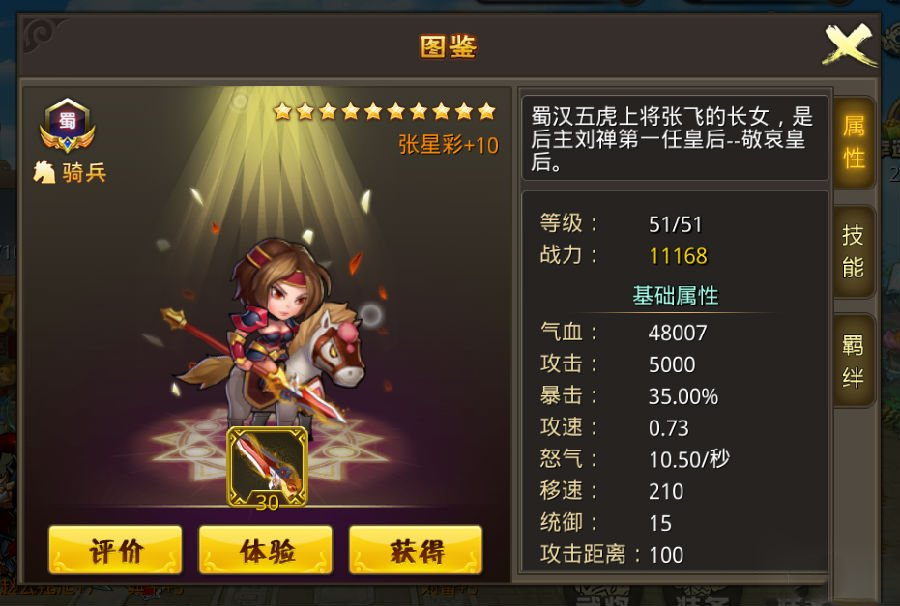Open the 羁绊 tab

[x=854, y=361]
